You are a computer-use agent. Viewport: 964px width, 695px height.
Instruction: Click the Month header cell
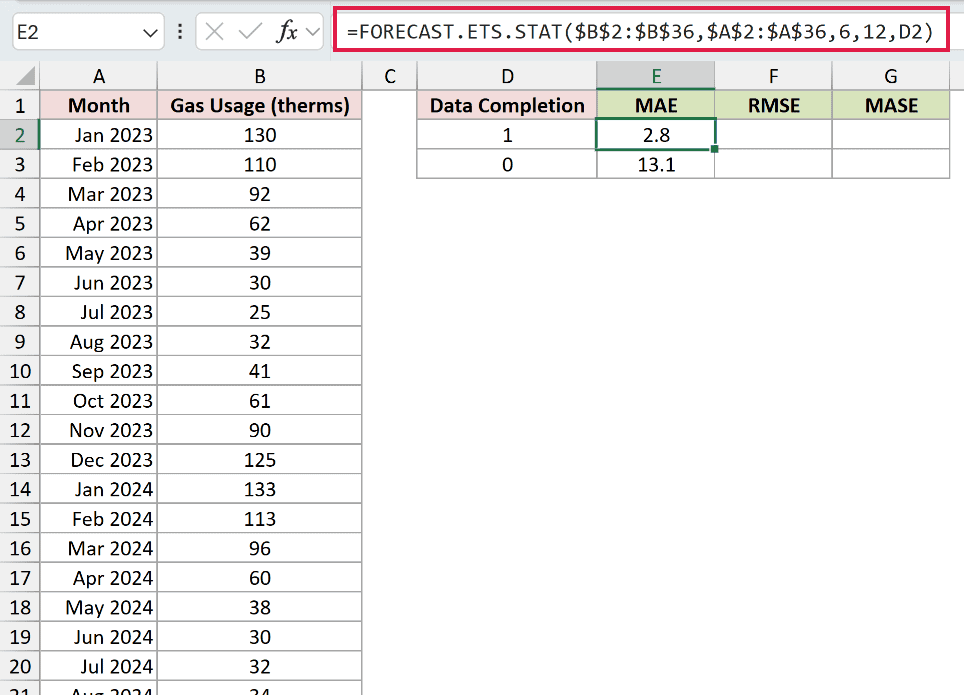point(98,105)
